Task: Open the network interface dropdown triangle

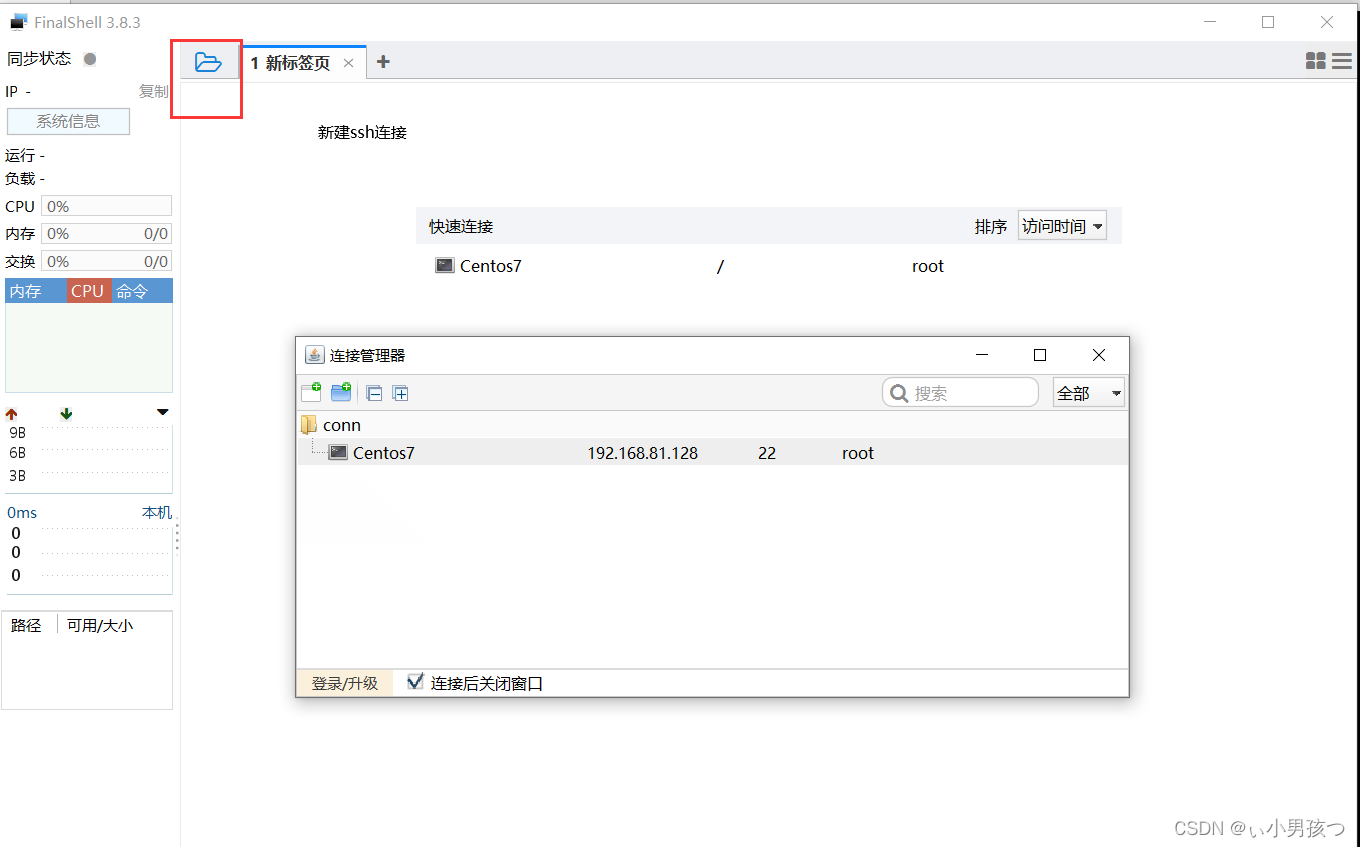Action: [x=163, y=412]
